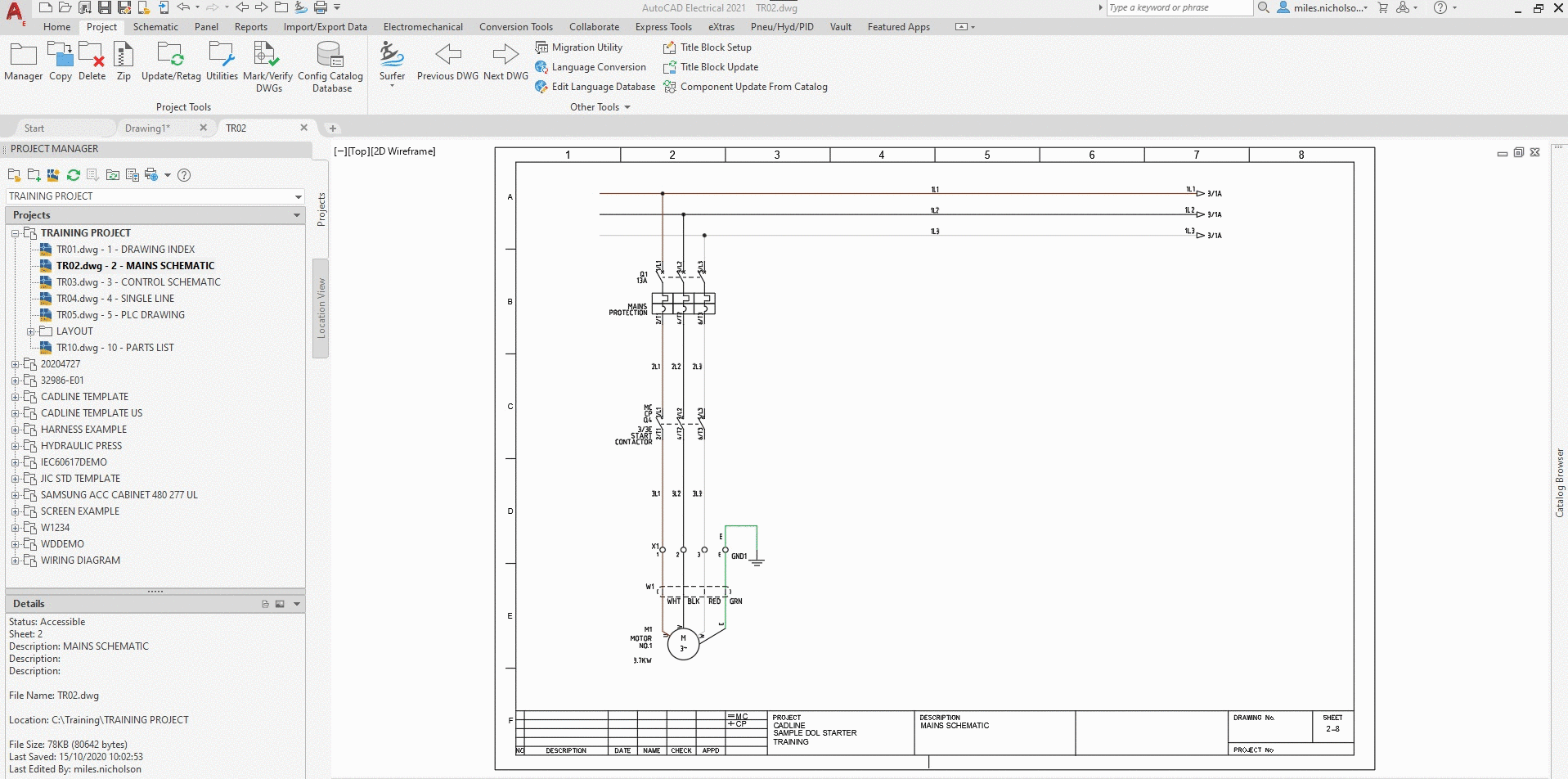Launch the Surfer tool

tap(392, 64)
